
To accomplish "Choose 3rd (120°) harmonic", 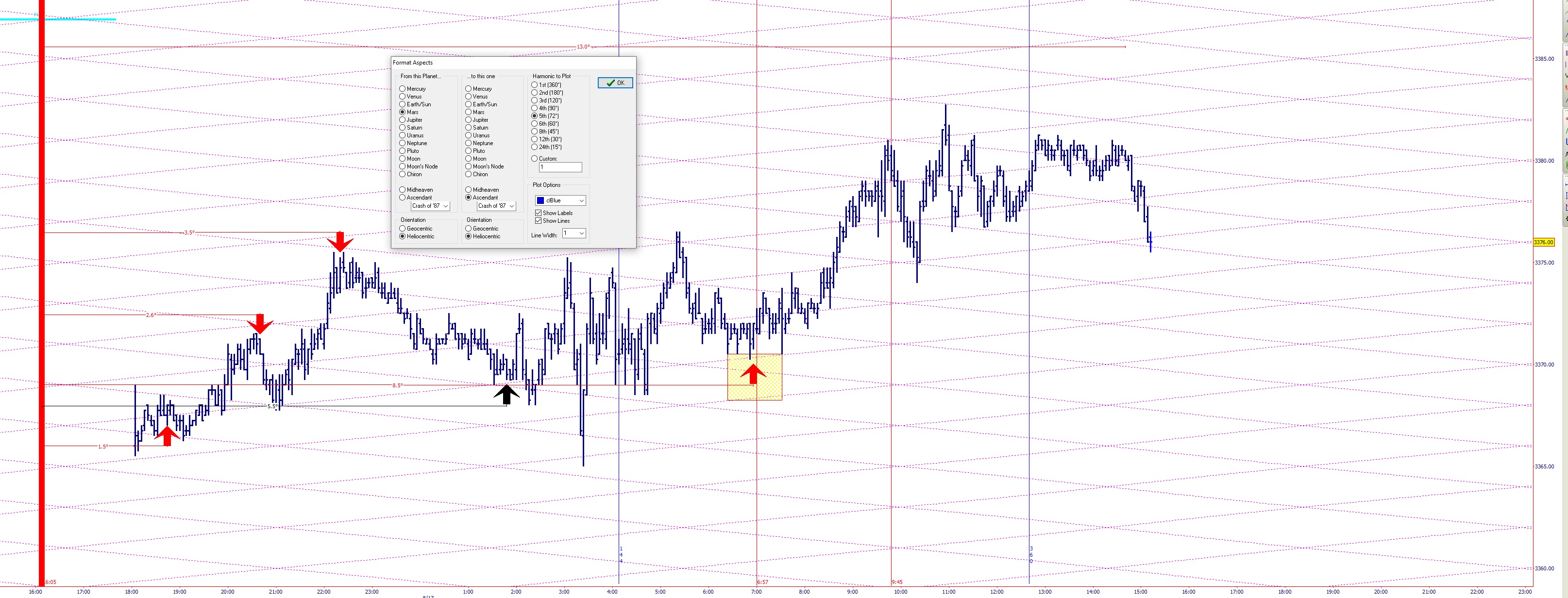I will [547, 100].
